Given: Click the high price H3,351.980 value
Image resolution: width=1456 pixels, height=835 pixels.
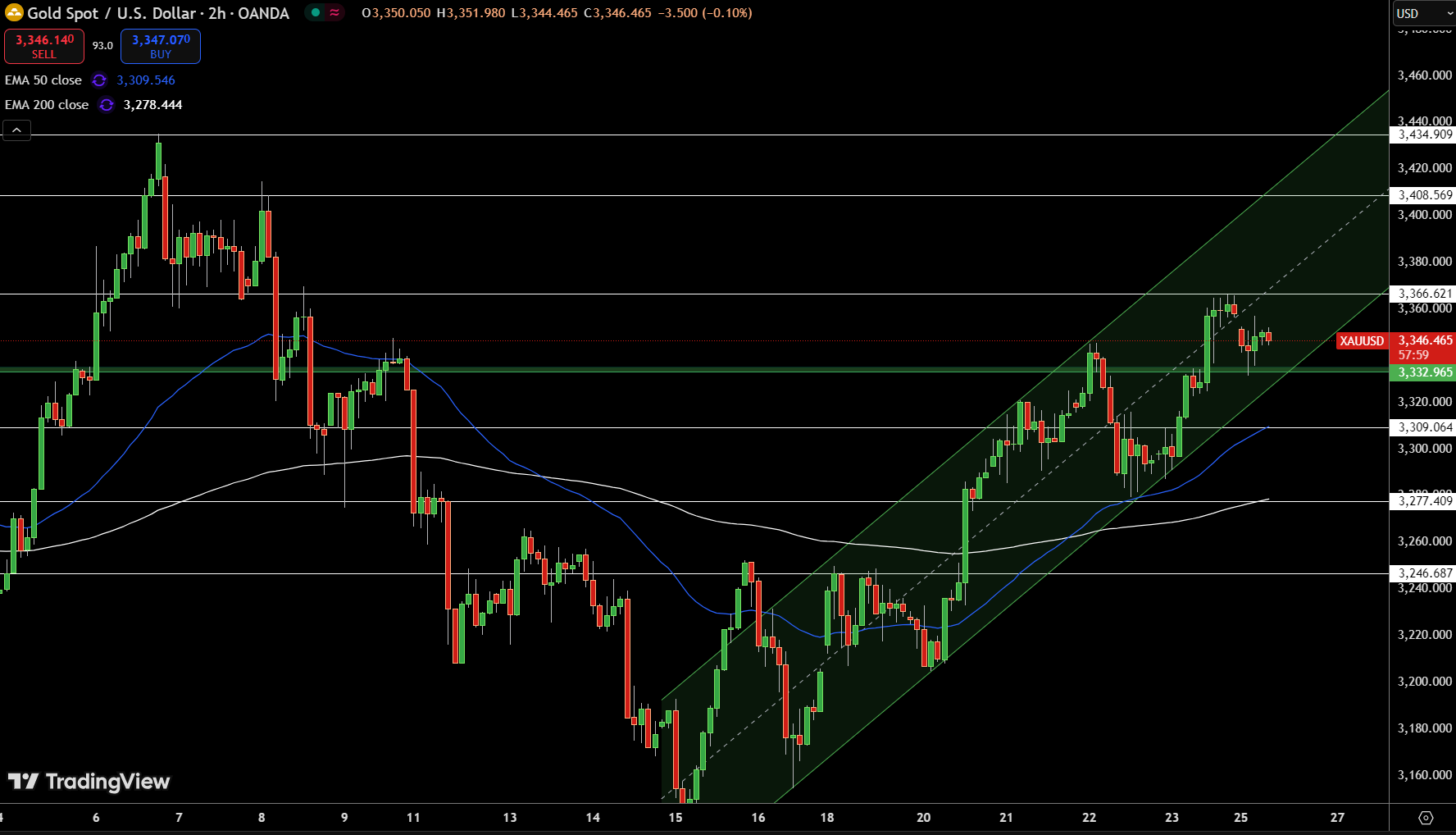Looking at the screenshot, I should 471,13.
